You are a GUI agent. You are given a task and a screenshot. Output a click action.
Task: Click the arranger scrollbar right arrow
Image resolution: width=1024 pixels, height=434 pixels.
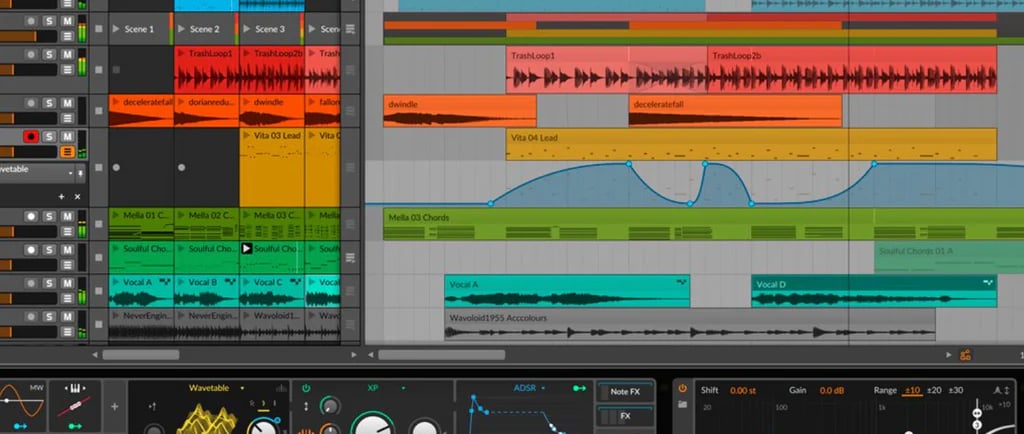coord(949,355)
